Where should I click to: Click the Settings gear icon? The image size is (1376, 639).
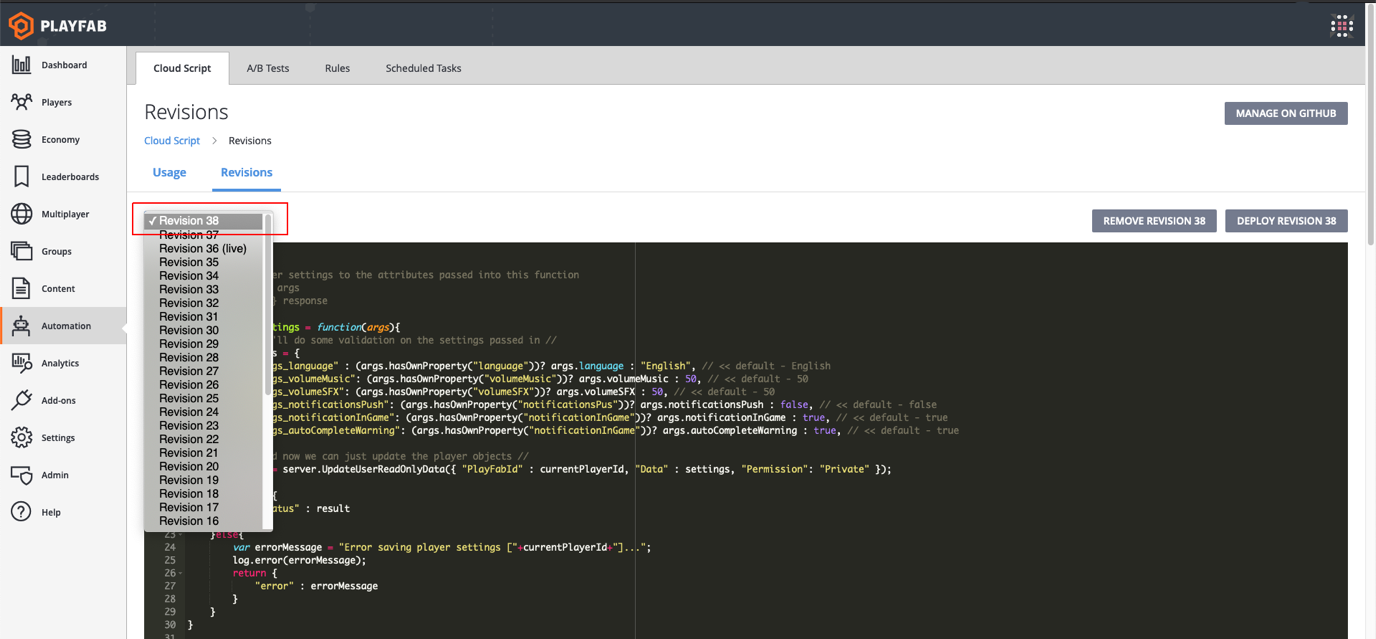pos(21,437)
